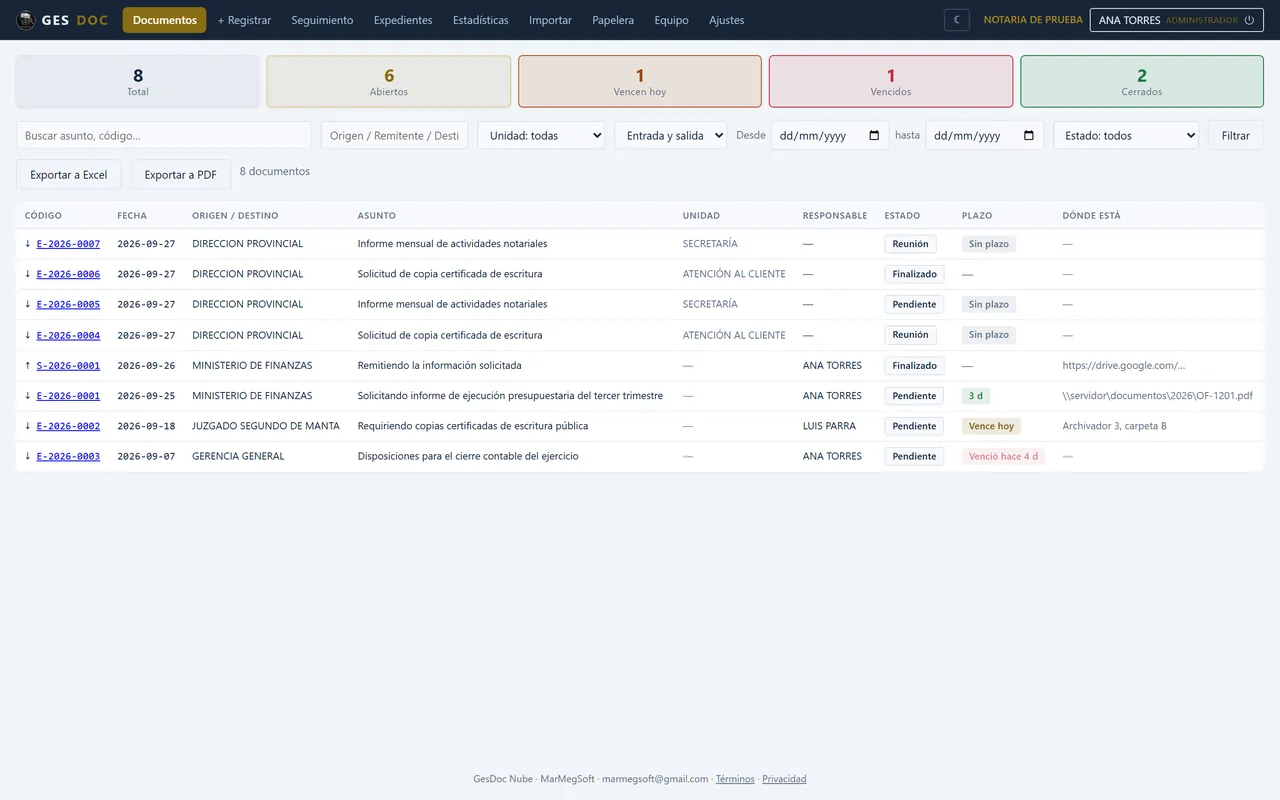Navigate to Expedientes
The image size is (1280, 800).
pyautogui.click(x=403, y=20)
